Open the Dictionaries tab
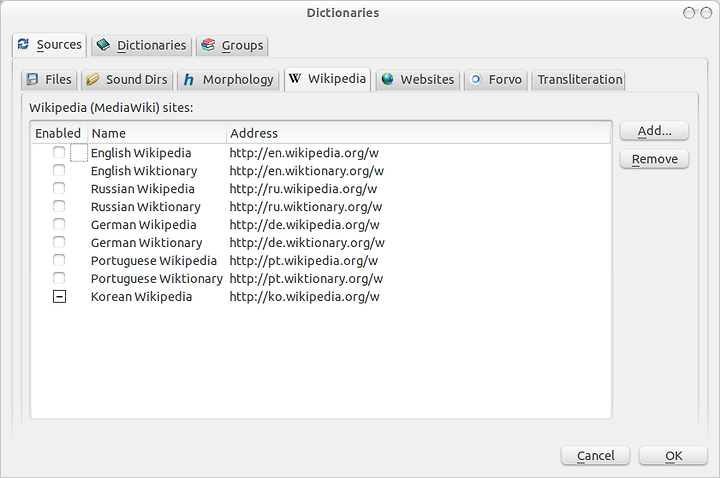Screen dimensions: 720x478 click(141, 45)
